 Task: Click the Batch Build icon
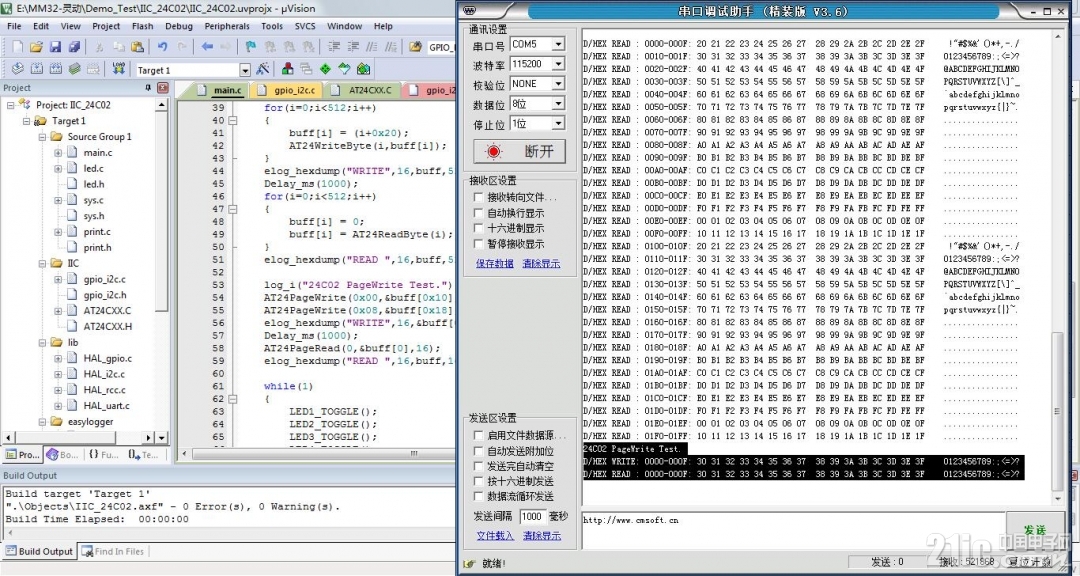pos(74,70)
